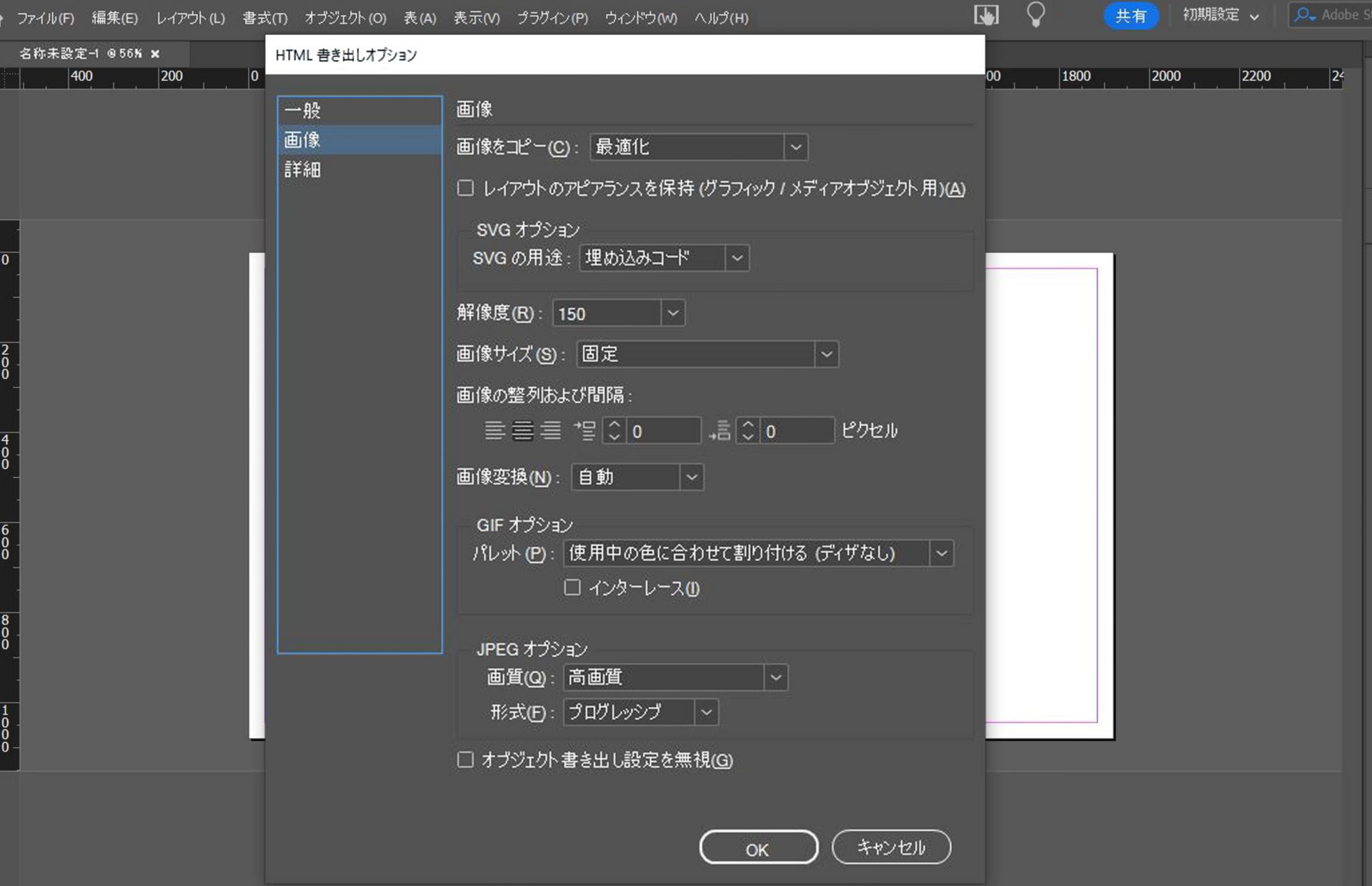This screenshot has height=886, width=1372.
Task: Check オブジェクト書き出し設定を無視
Action: [465, 760]
